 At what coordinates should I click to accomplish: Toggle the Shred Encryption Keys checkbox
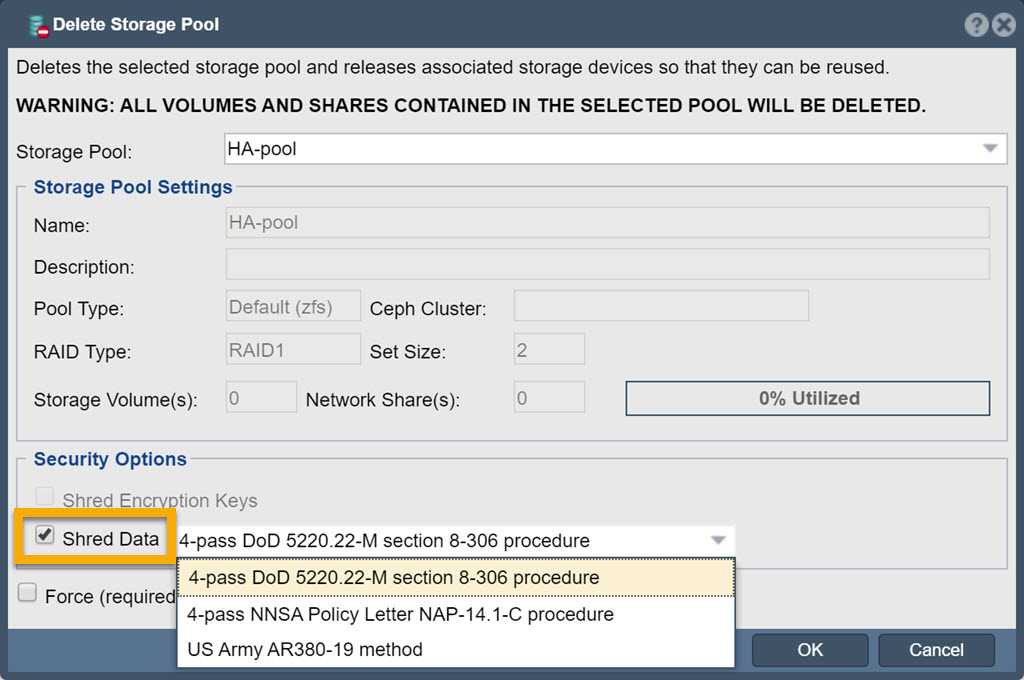44,496
